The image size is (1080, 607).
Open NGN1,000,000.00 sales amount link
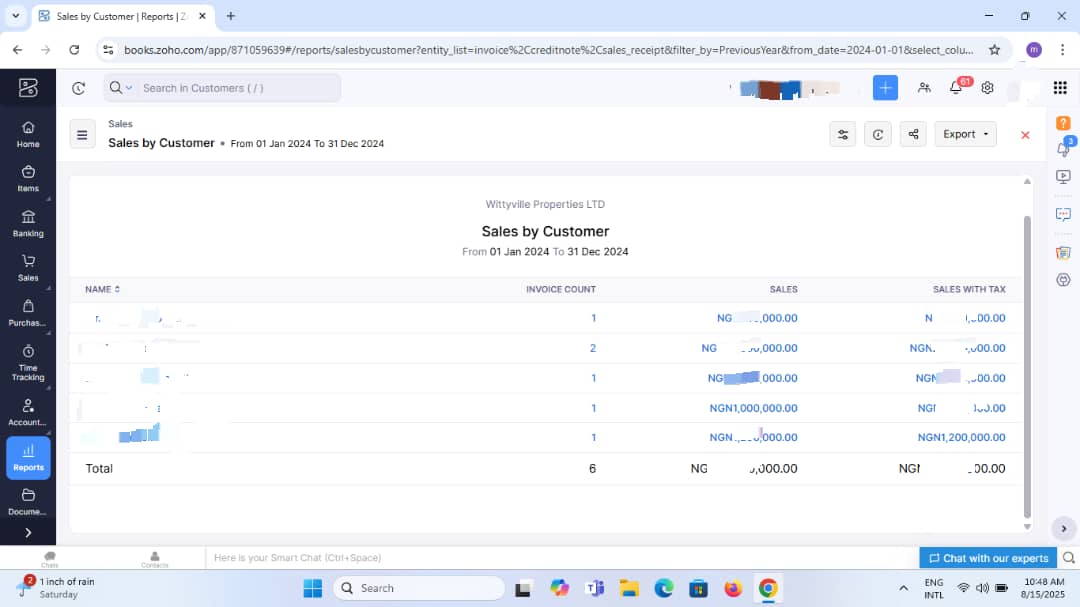[754, 408]
